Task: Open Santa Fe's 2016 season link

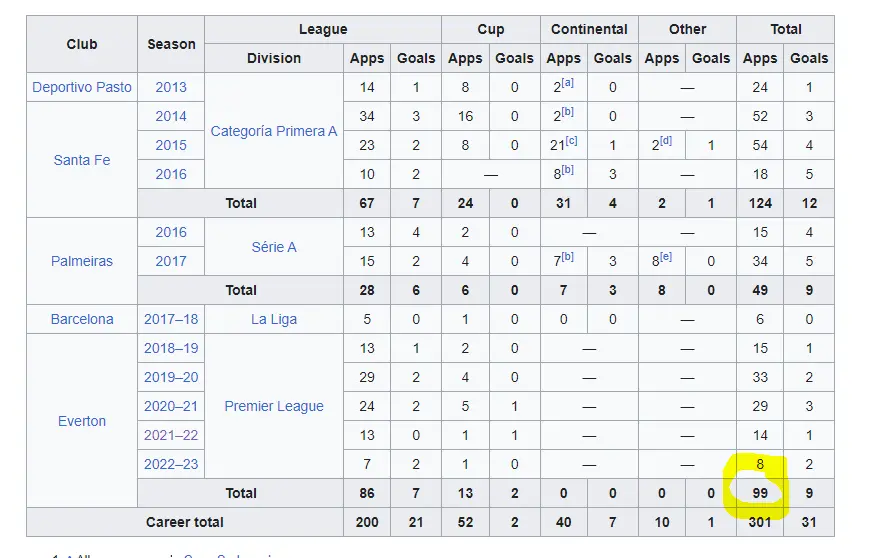Action: (171, 174)
